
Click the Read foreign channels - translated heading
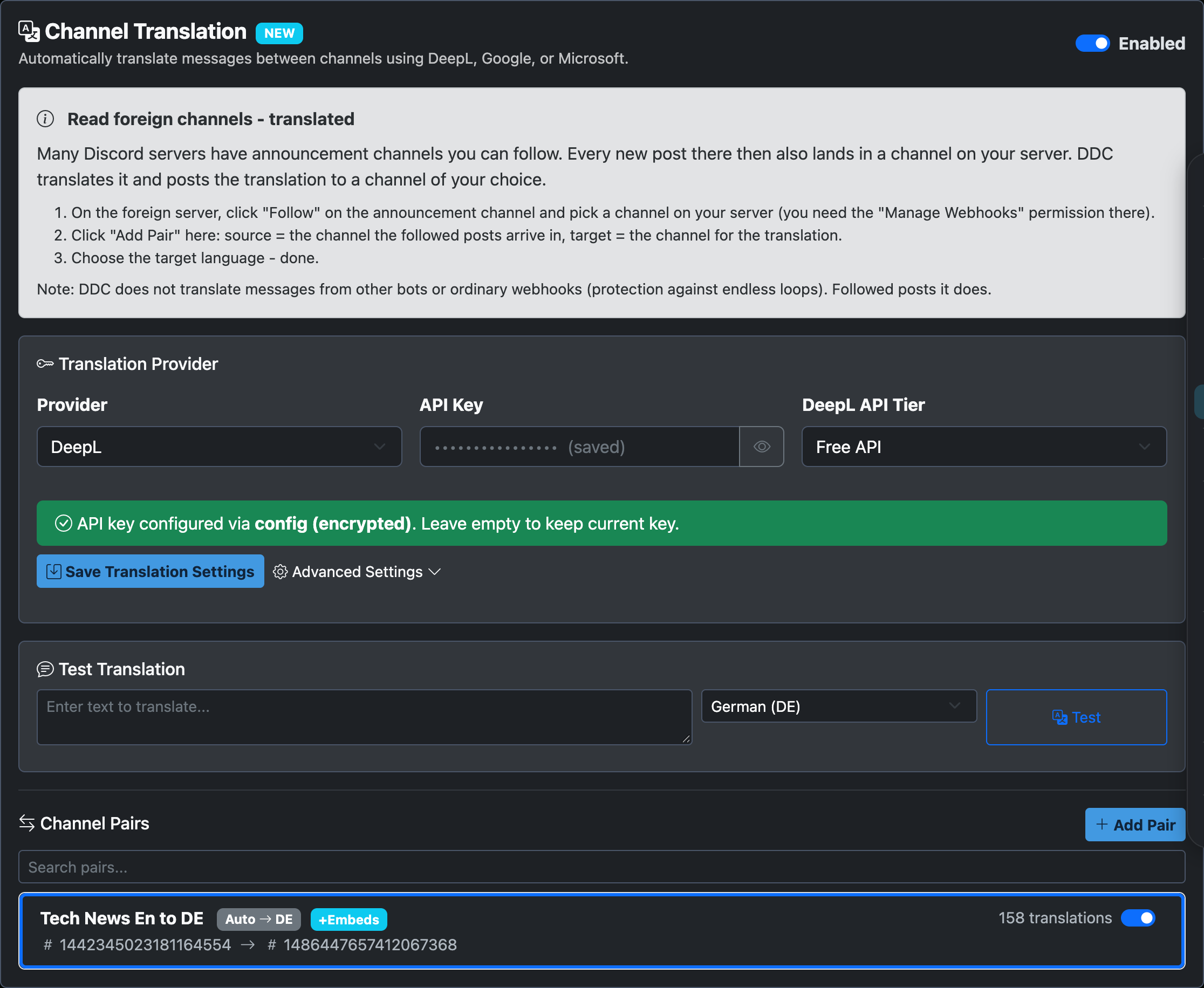(210, 119)
